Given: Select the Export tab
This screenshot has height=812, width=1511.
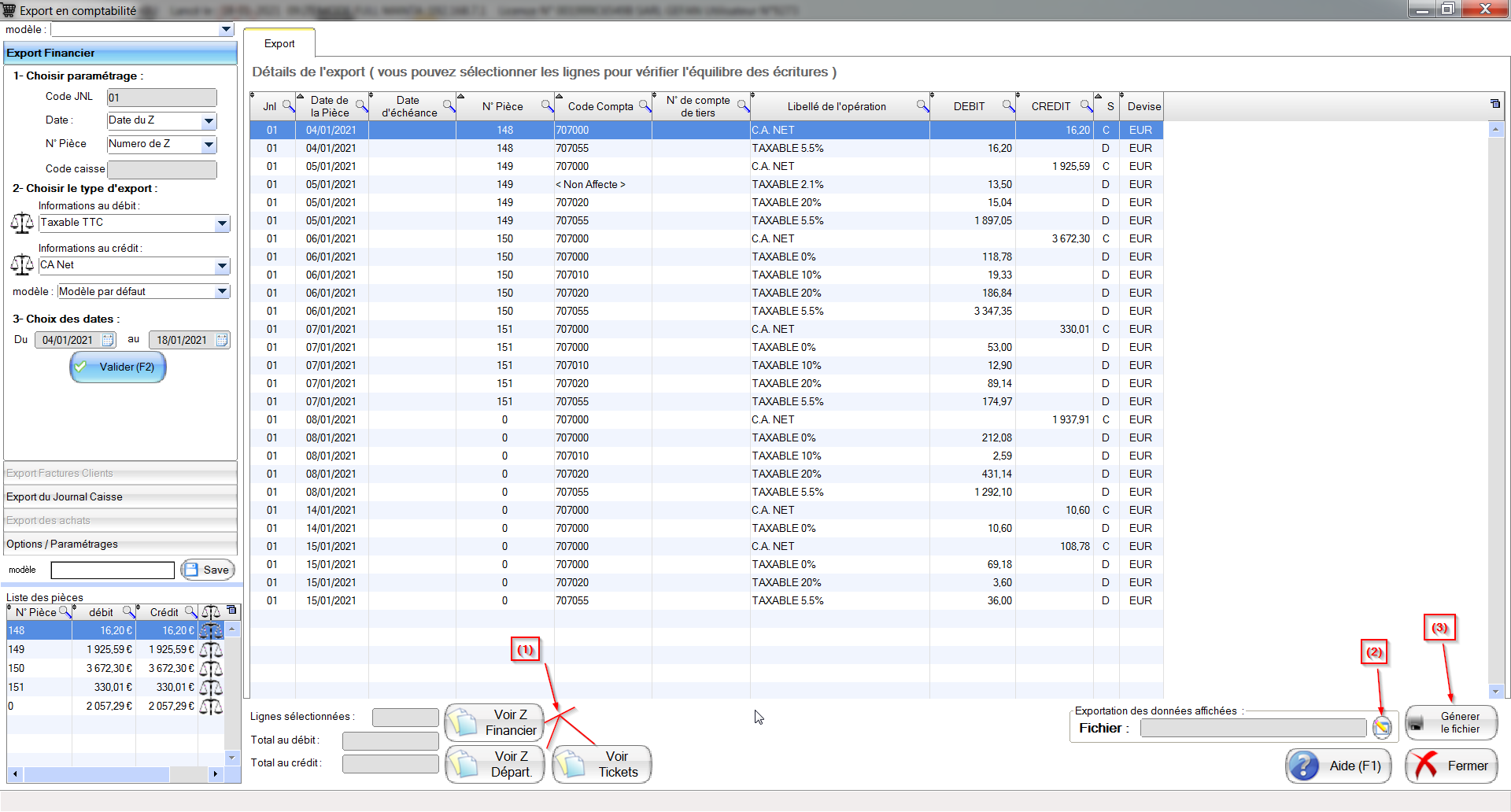Looking at the screenshot, I should (x=279, y=44).
